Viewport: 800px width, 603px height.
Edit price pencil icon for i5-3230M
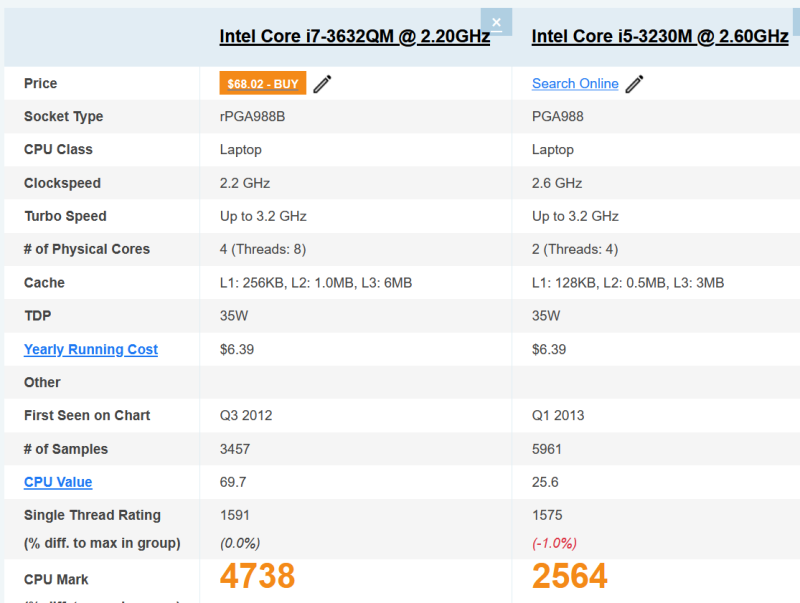(x=634, y=84)
